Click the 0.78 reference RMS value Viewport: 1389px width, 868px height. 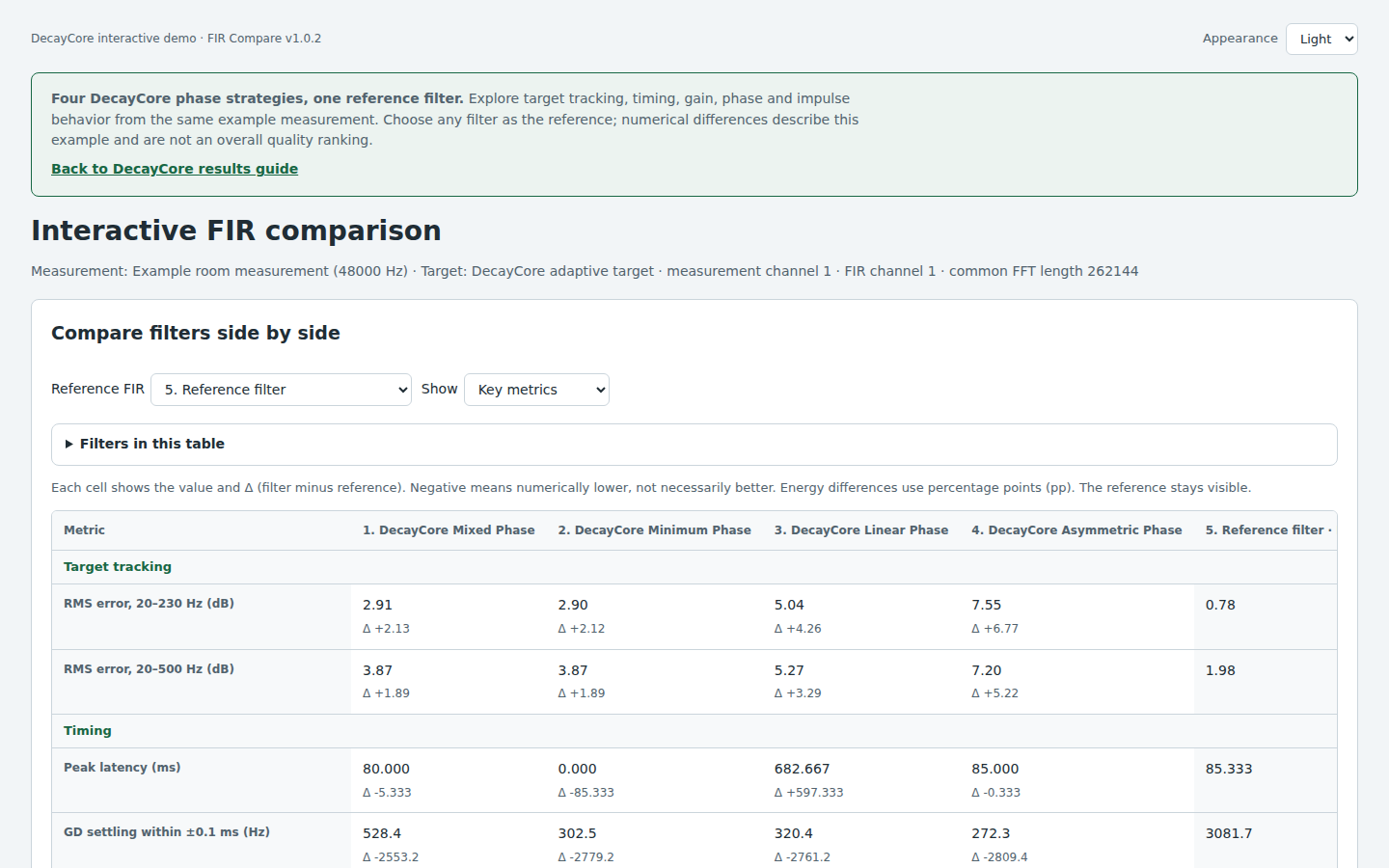pos(1220,605)
